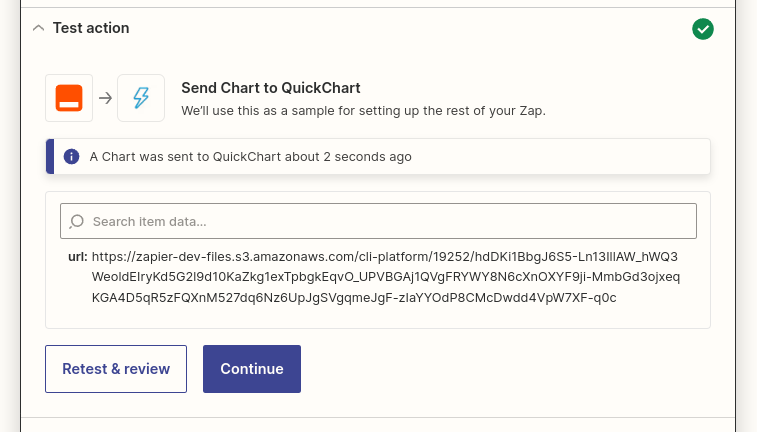Click the magnifier icon in search box
The width and height of the screenshot is (757, 432).
[77, 222]
